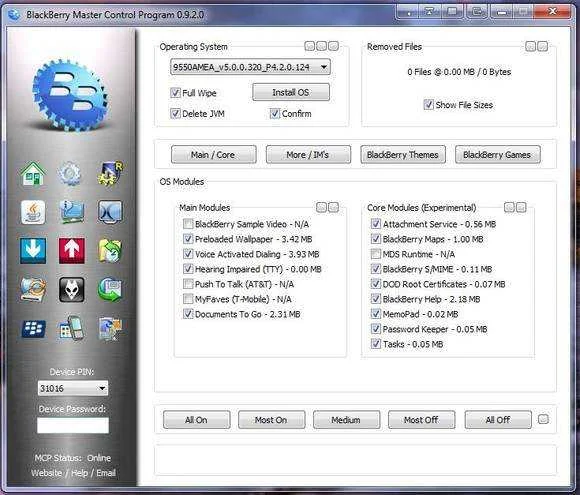
Task: Click the Most On preset button
Action: point(272,420)
